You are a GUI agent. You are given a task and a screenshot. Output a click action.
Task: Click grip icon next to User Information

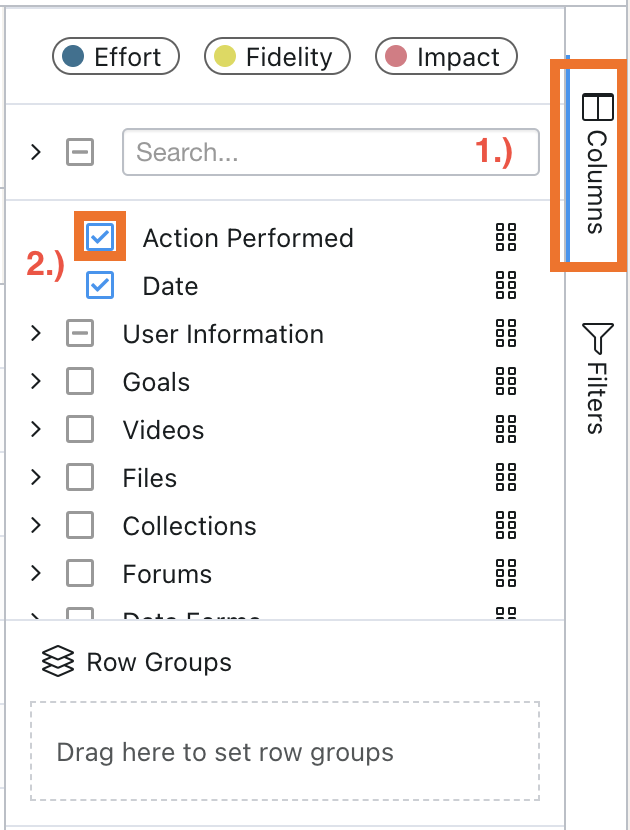pos(506,334)
